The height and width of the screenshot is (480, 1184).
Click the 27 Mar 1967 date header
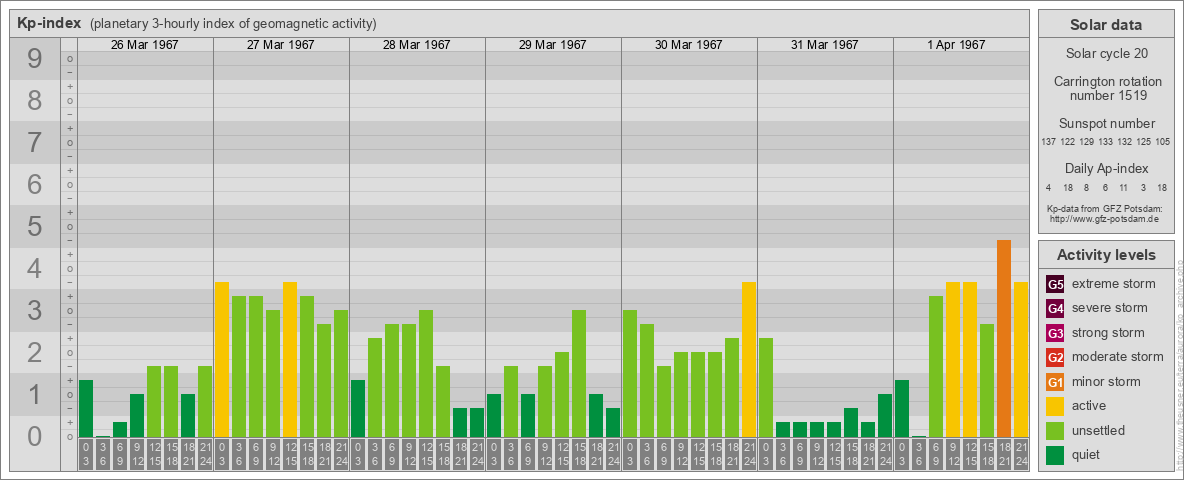(x=280, y=45)
